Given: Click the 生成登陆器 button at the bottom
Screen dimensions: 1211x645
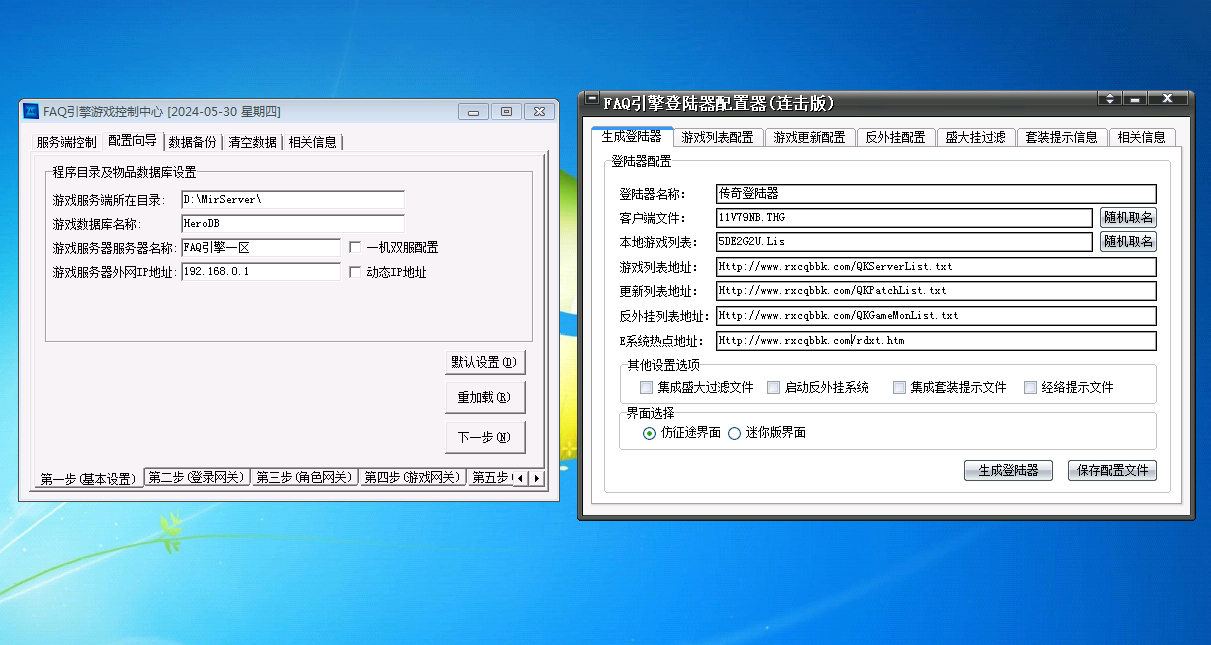Looking at the screenshot, I should click(x=1008, y=470).
